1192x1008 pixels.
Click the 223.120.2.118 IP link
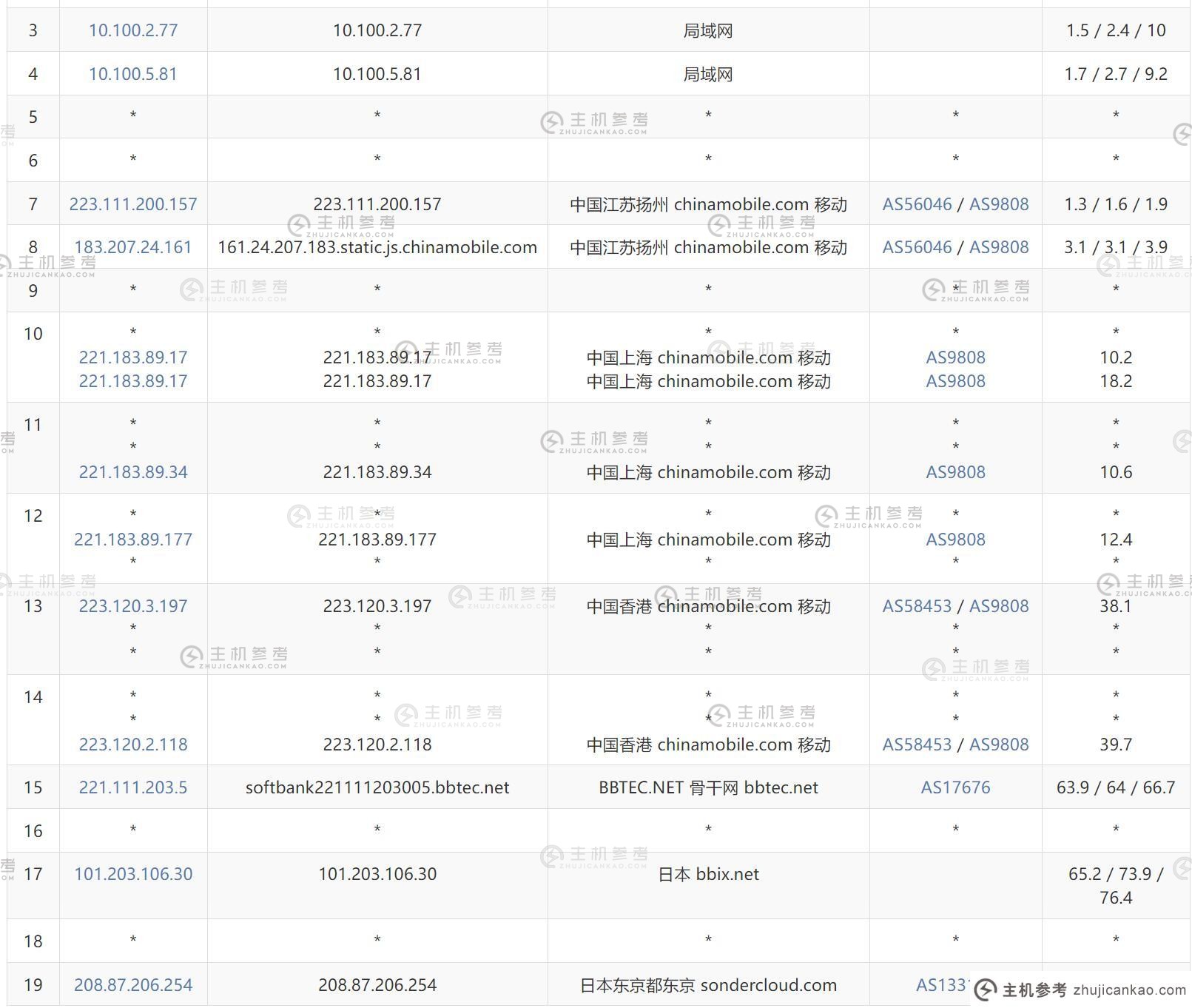[x=133, y=745]
